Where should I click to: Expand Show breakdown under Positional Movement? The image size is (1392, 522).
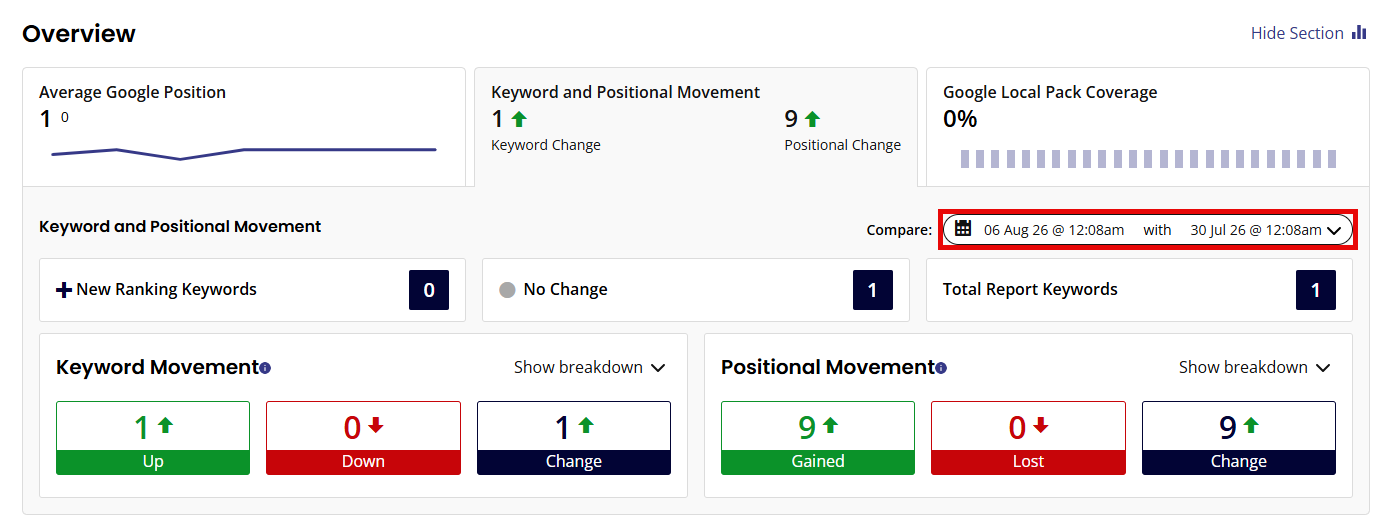1255,367
